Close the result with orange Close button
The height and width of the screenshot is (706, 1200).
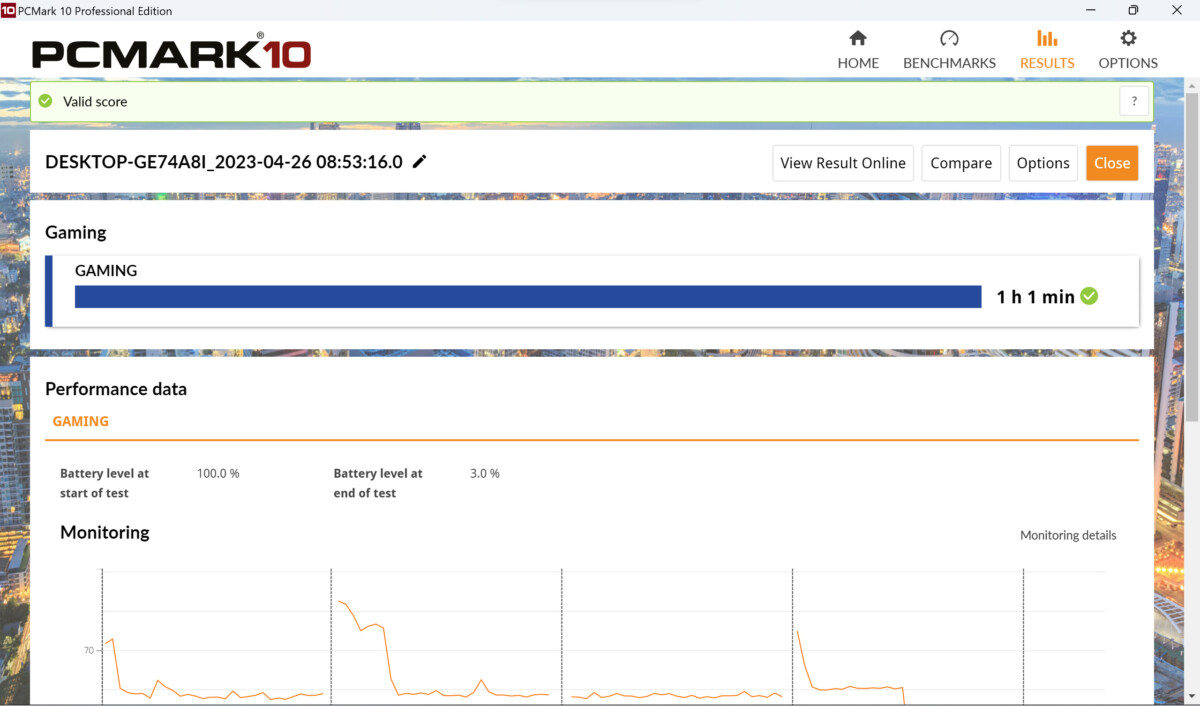click(1112, 163)
